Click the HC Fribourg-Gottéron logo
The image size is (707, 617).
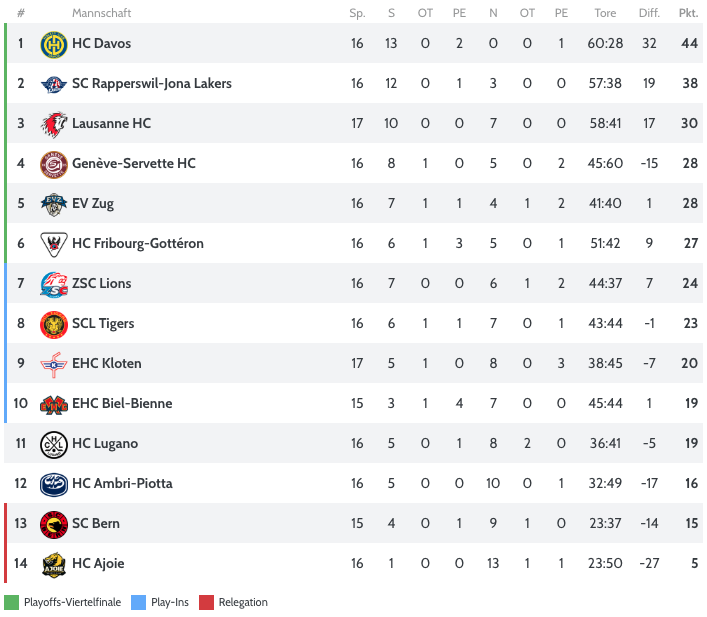pyautogui.click(x=53, y=244)
